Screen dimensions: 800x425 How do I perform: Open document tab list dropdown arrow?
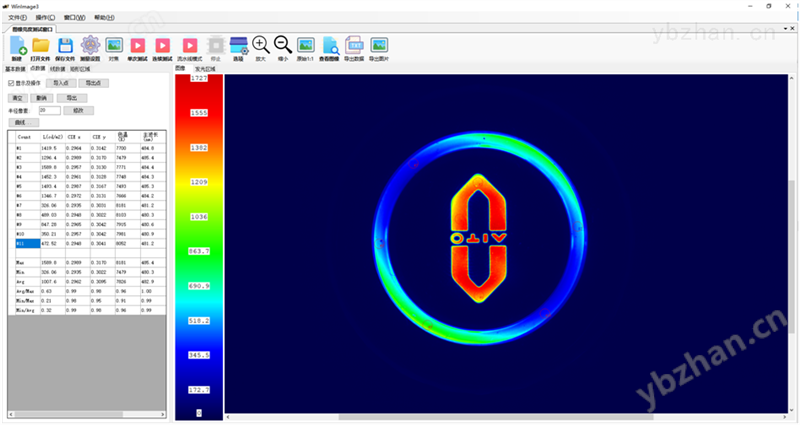(x=786, y=29)
